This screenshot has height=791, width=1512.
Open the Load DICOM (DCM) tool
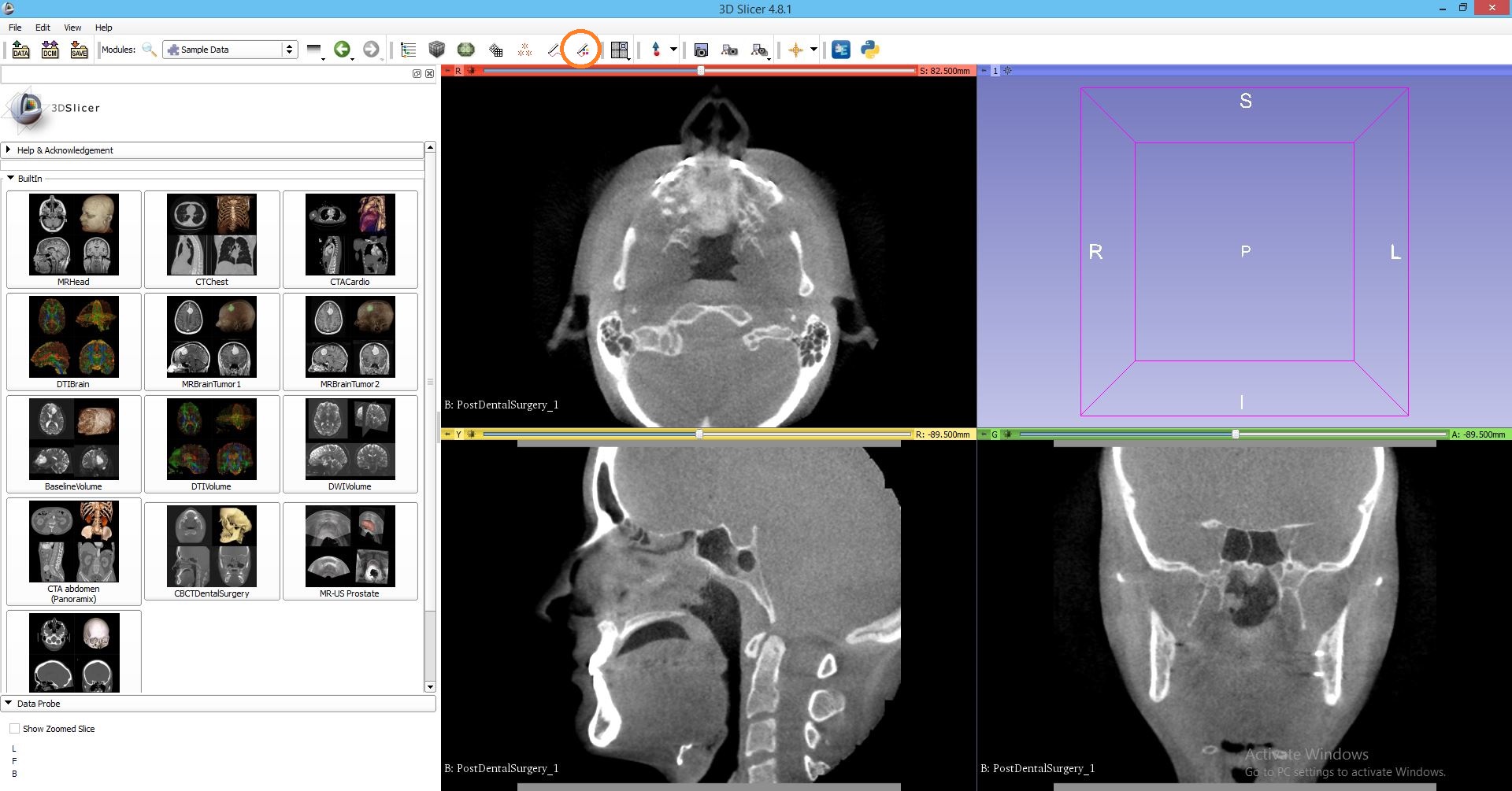click(50, 50)
